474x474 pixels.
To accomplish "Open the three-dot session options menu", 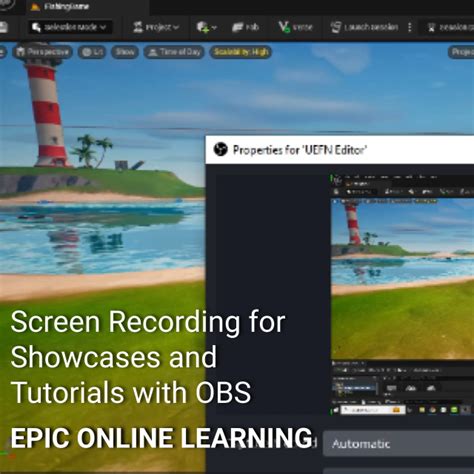I will (x=410, y=27).
